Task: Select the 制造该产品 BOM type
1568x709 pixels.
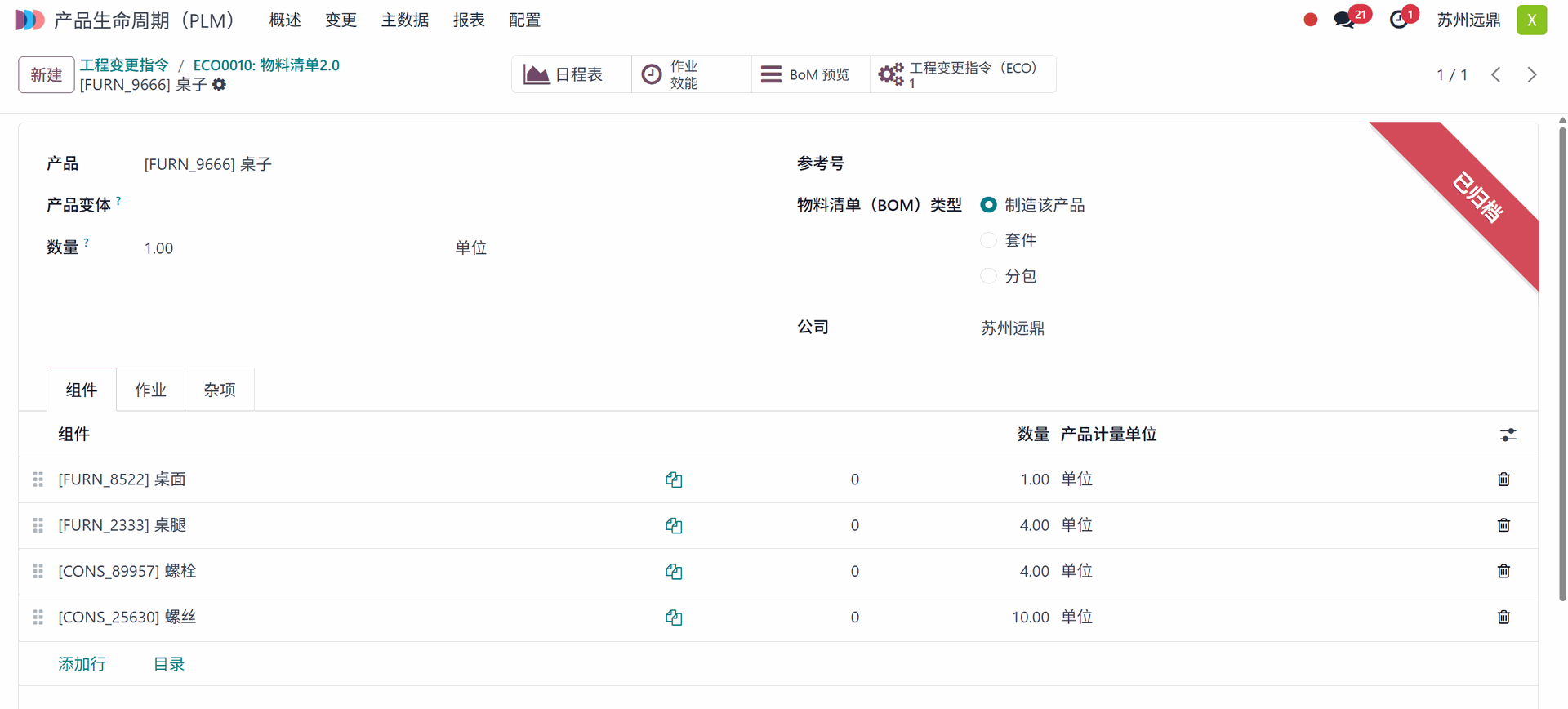Action: tap(988, 205)
